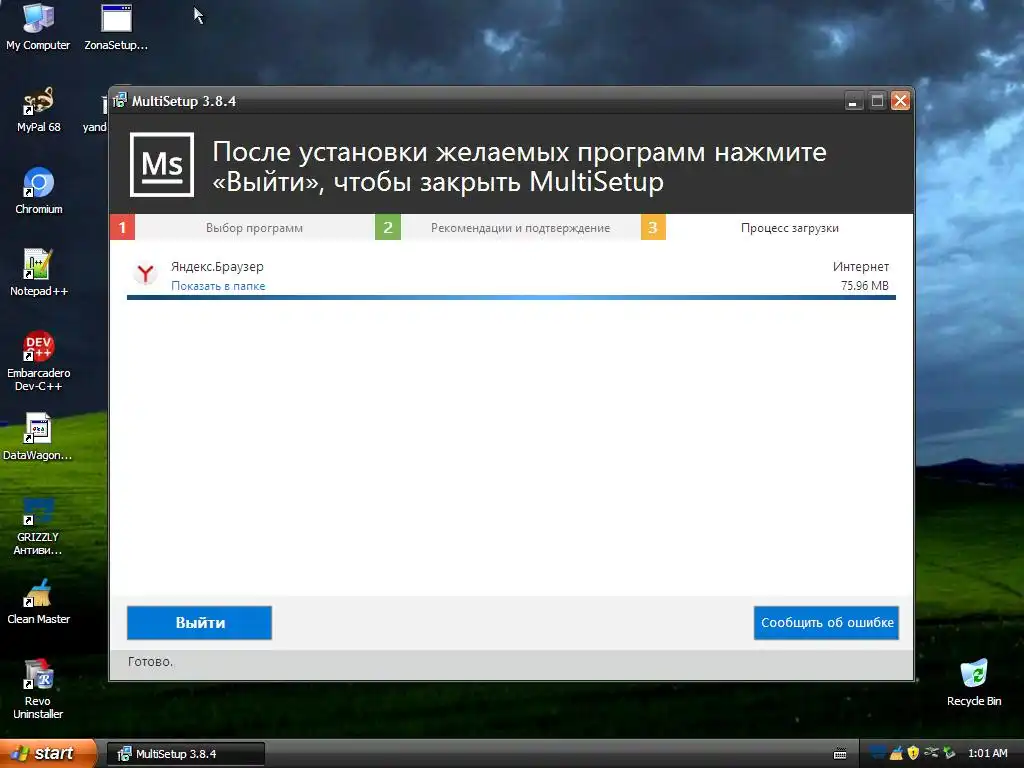Viewport: 1024px width, 768px height.
Task: Select the ZonaSetup desktop icon
Action: (116, 27)
